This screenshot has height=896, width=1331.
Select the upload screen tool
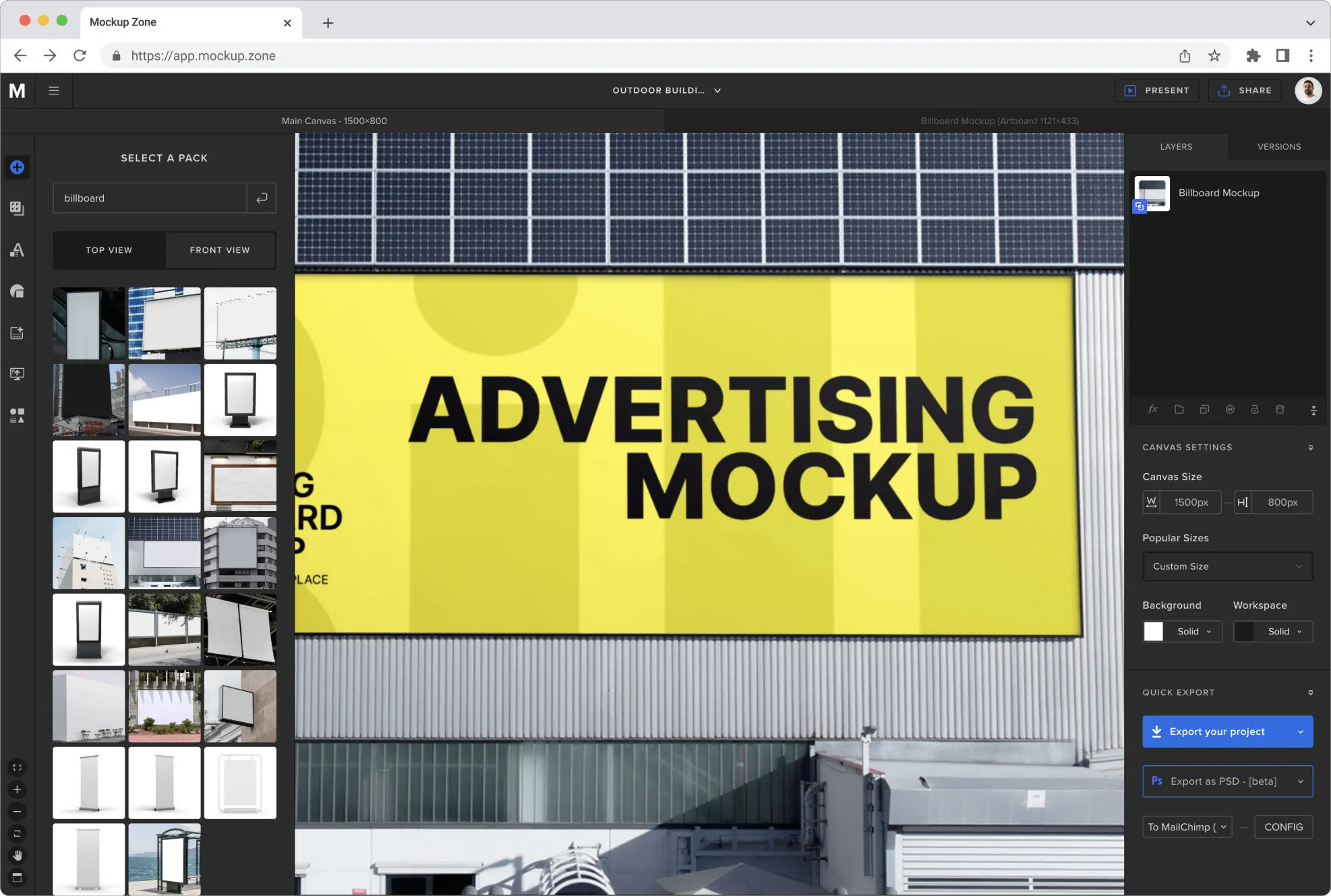[x=17, y=374]
